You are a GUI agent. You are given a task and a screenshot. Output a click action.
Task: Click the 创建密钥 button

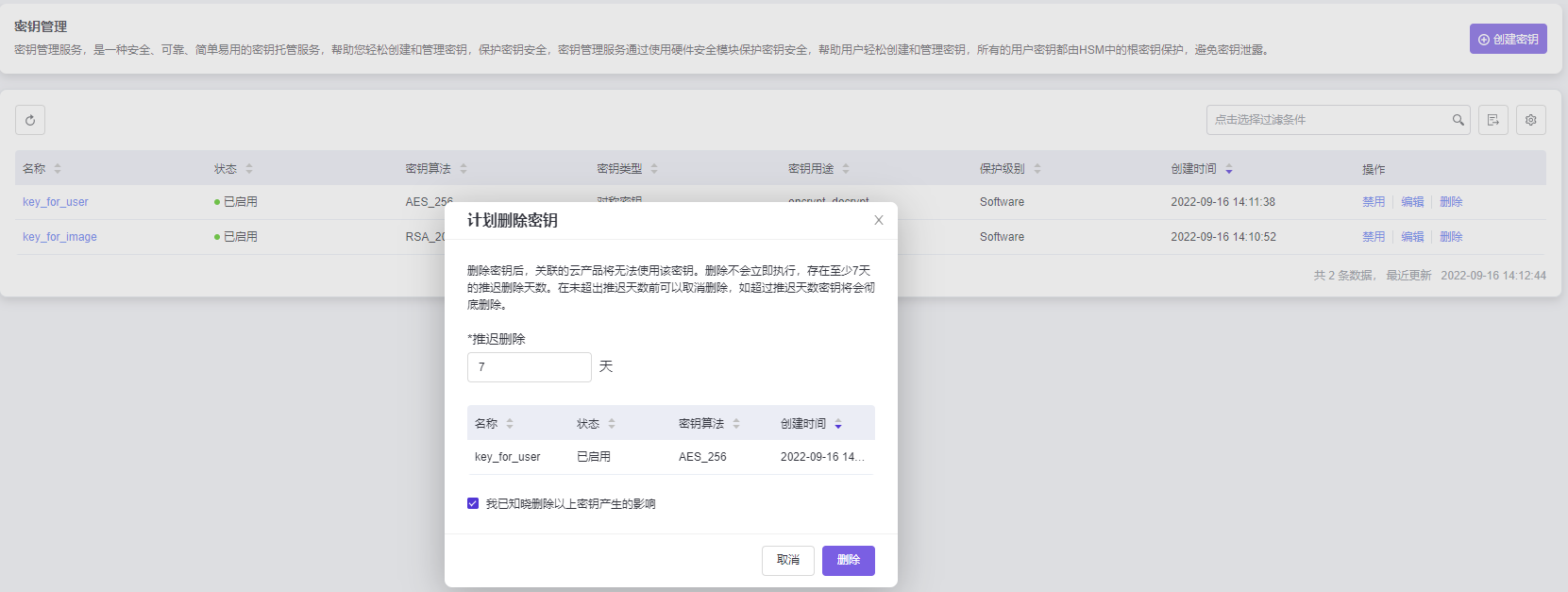click(x=1508, y=39)
